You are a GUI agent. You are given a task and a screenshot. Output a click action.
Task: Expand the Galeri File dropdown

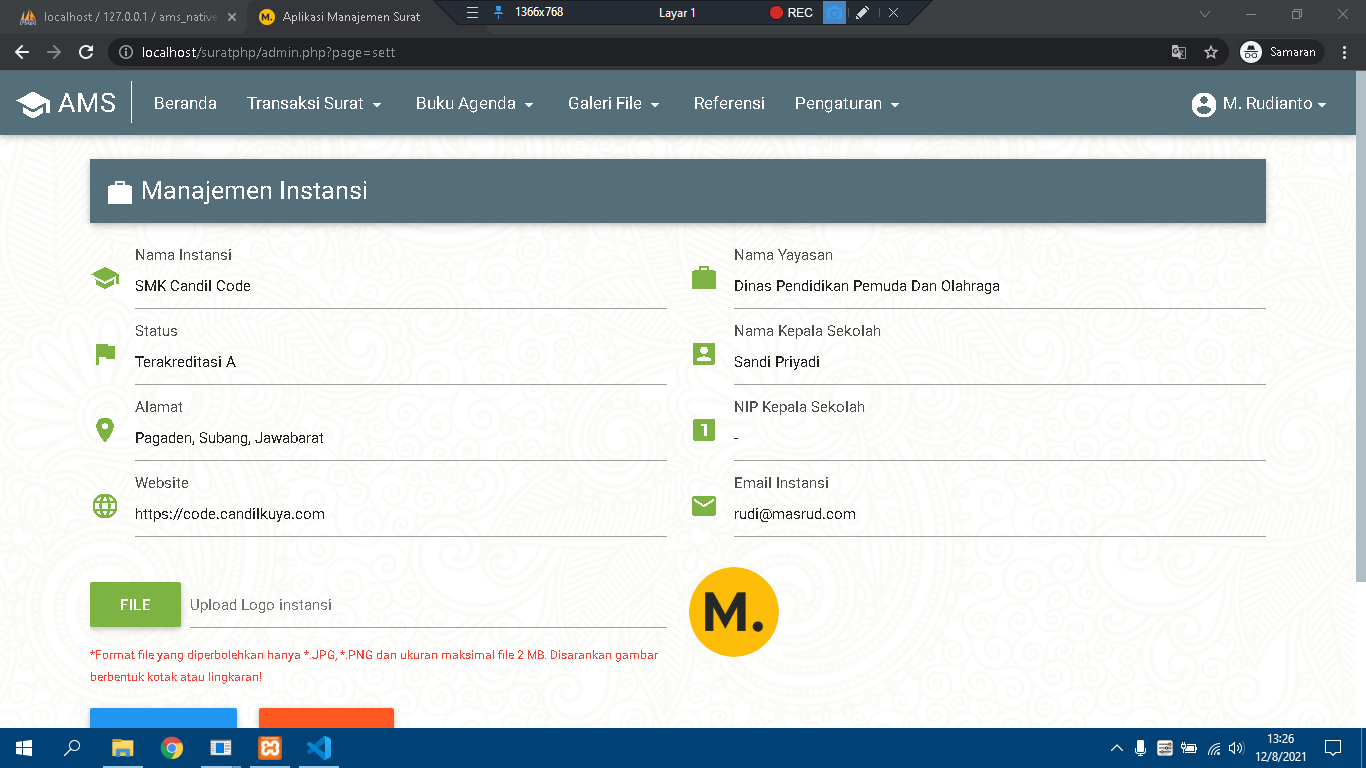[x=613, y=103]
